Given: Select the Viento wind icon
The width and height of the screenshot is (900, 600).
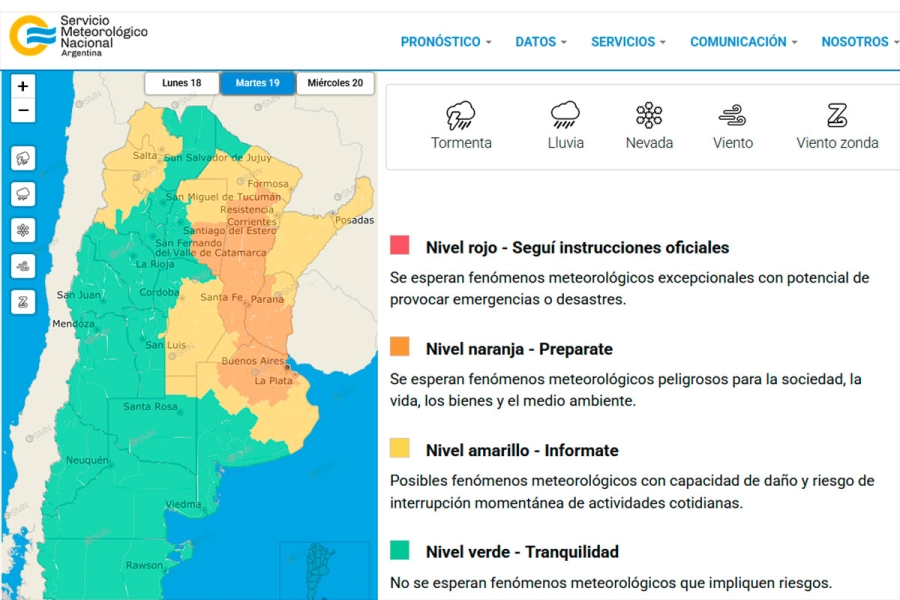Looking at the screenshot, I should coord(732,116).
